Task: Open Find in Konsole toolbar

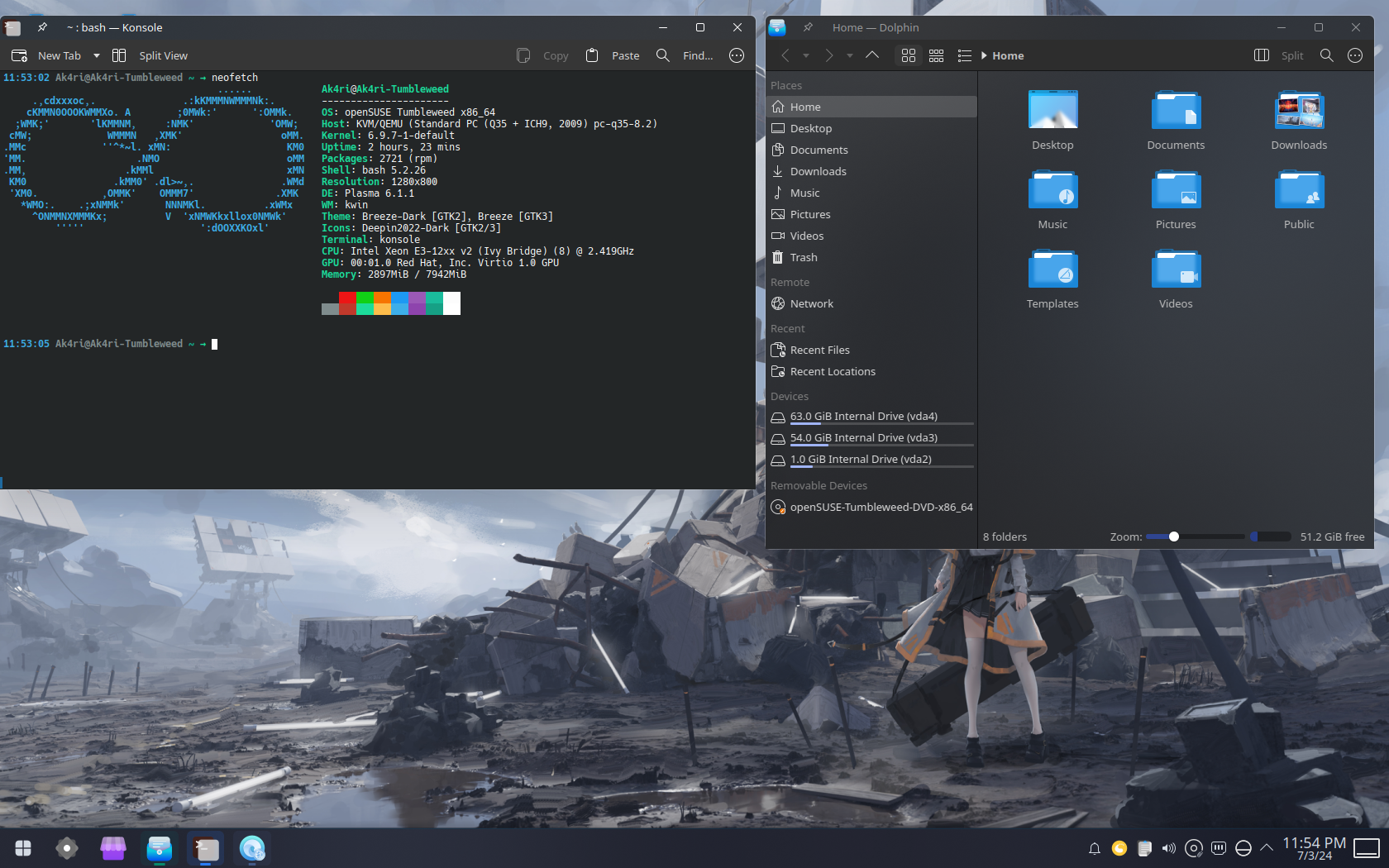Action: (x=685, y=55)
